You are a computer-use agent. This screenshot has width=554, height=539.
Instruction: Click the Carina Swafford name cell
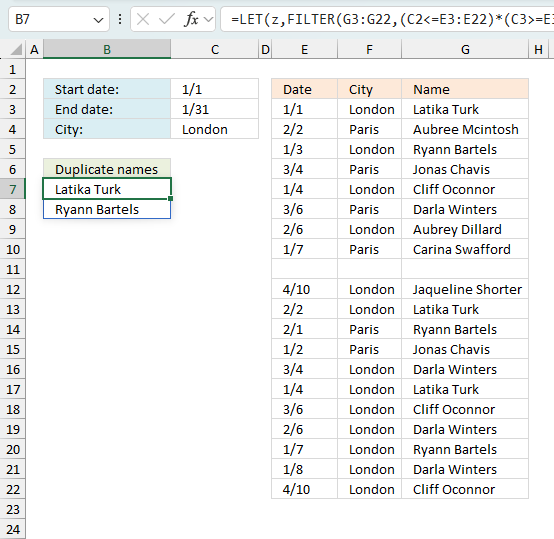click(x=465, y=249)
